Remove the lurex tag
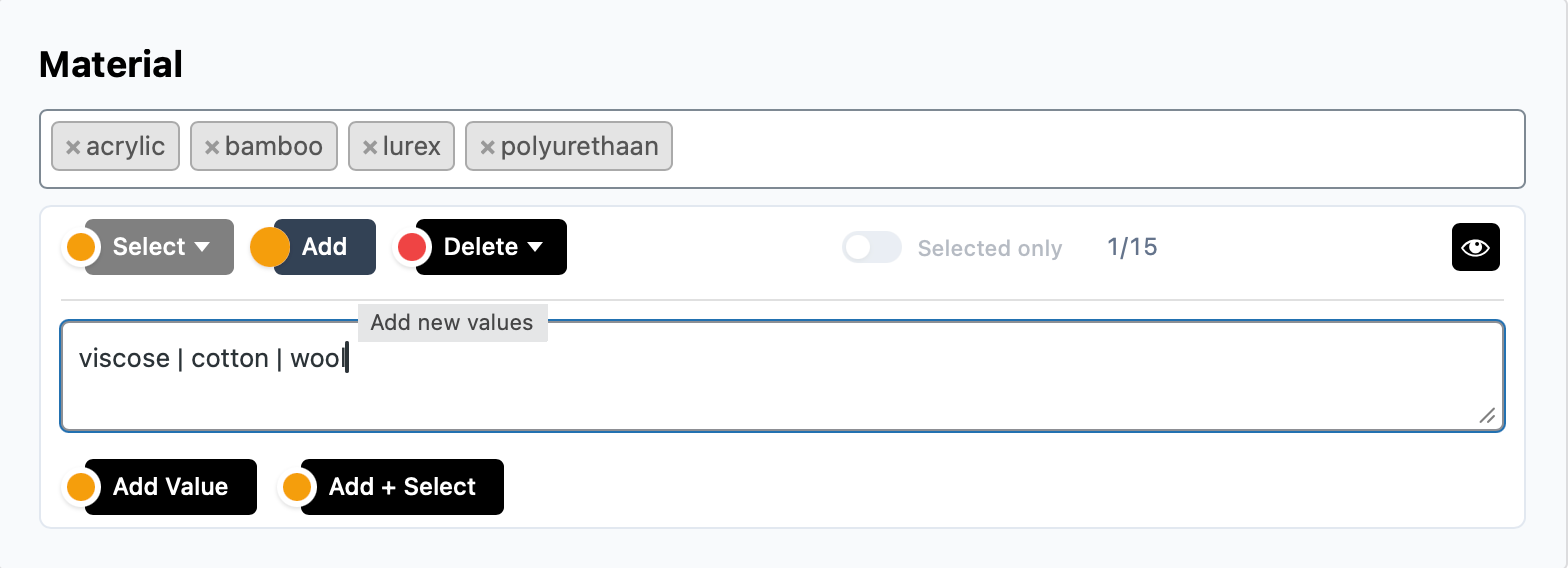 point(370,148)
